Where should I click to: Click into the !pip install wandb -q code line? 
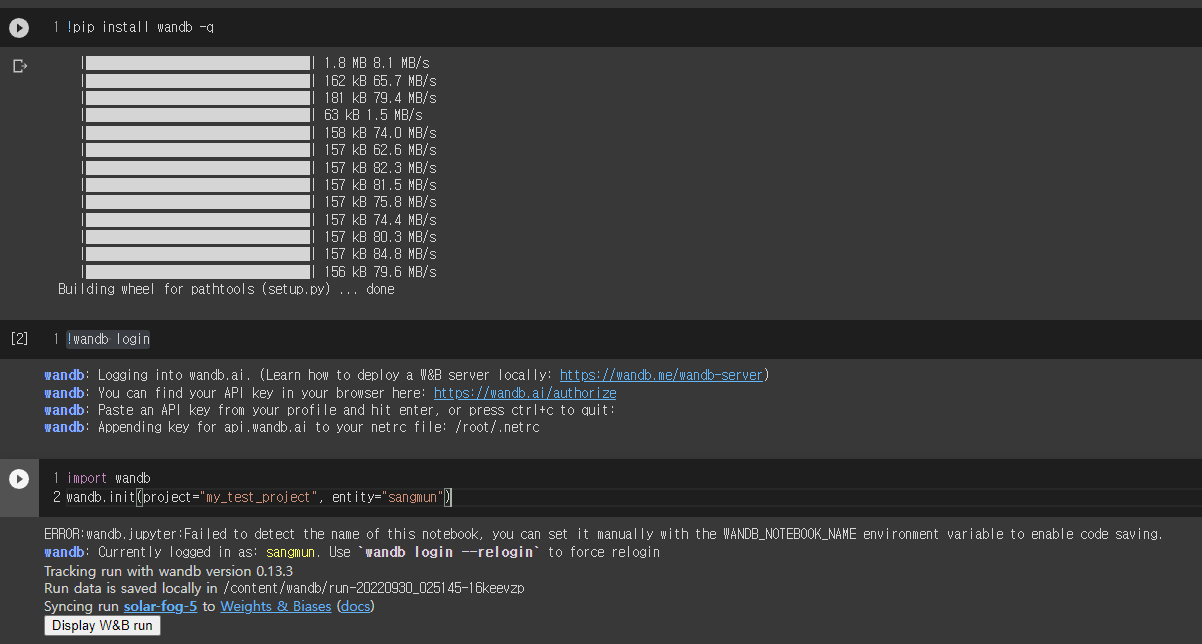click(140, 28)
